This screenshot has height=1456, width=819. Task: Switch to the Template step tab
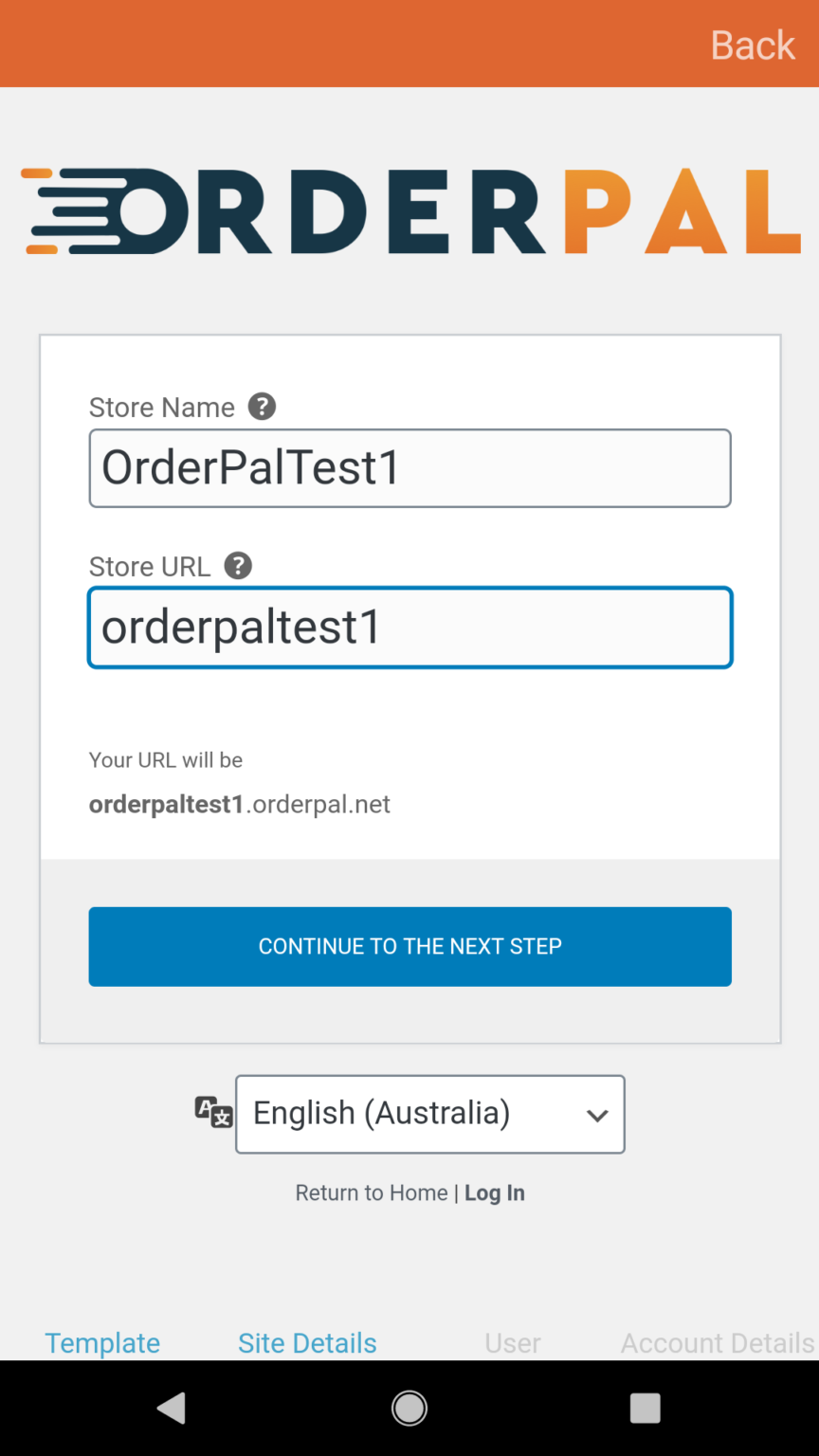(102, 1343)
